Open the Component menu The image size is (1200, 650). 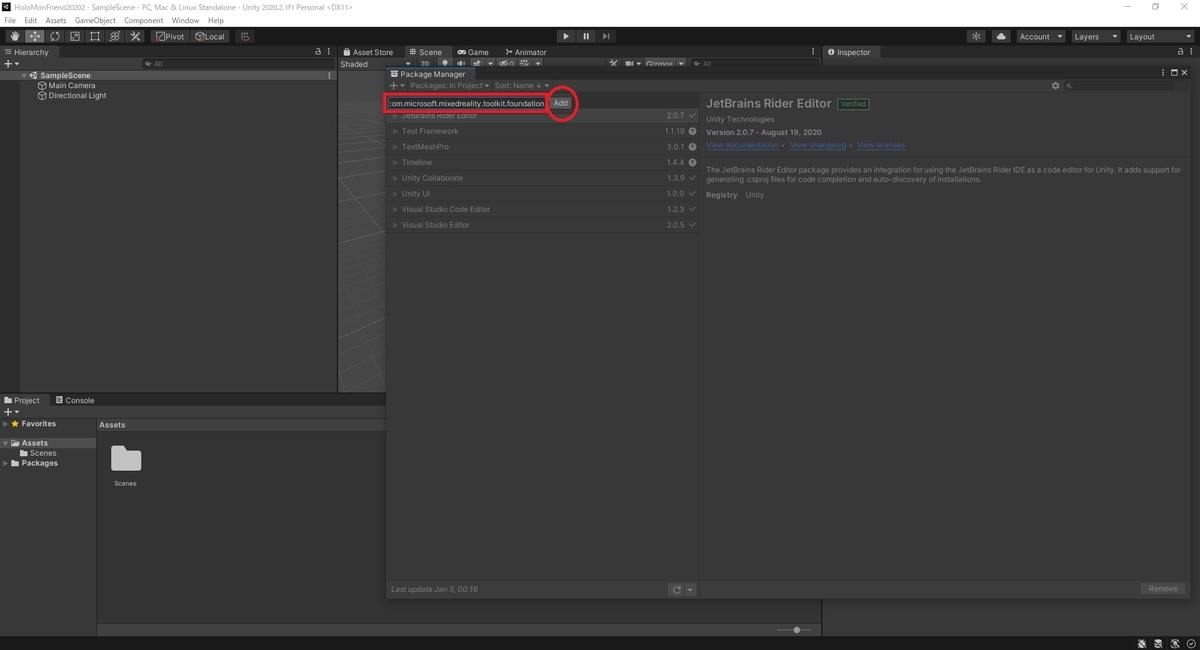(x=144, y=20)
